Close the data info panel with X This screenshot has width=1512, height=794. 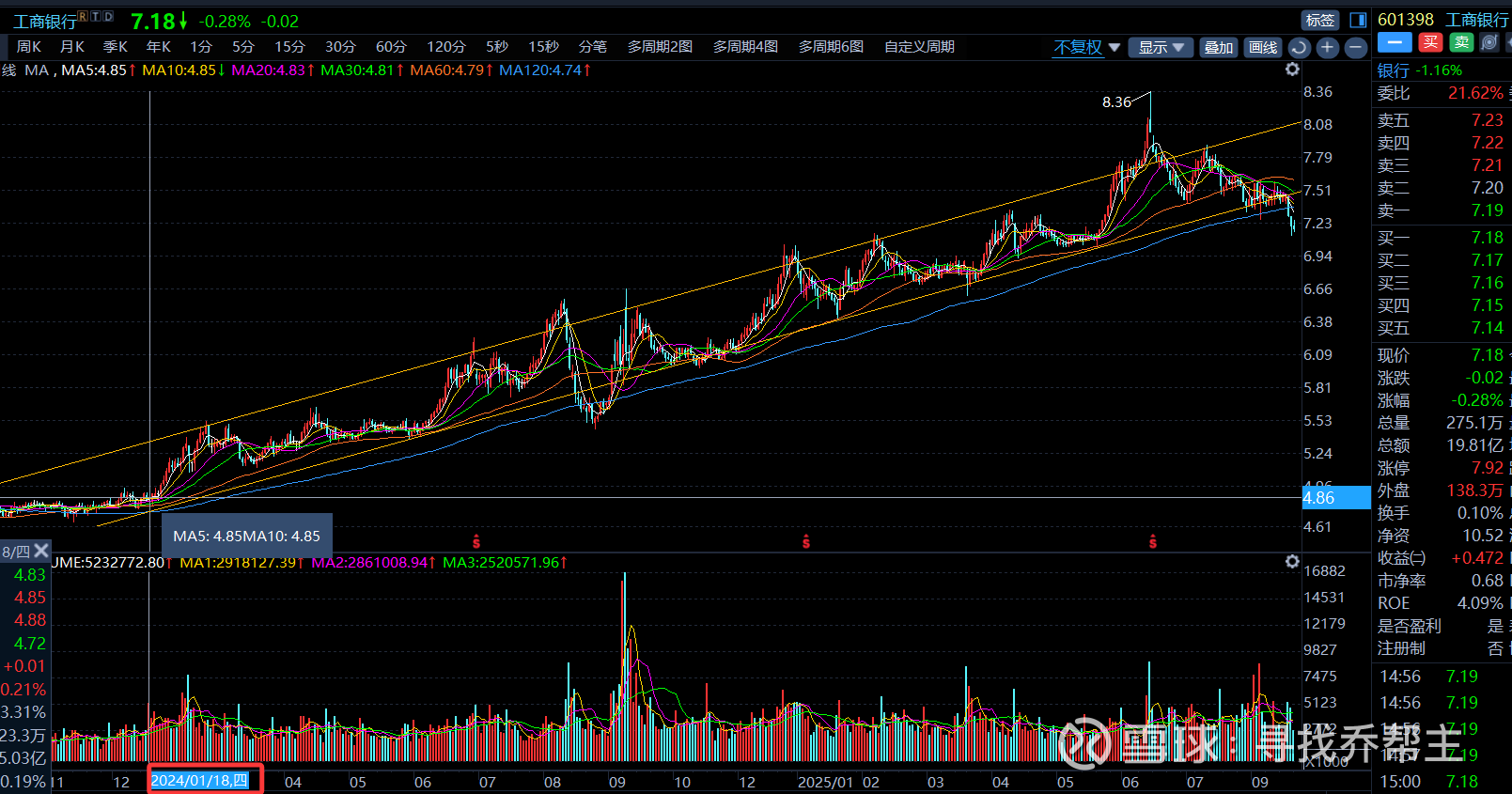coord(40,551)
